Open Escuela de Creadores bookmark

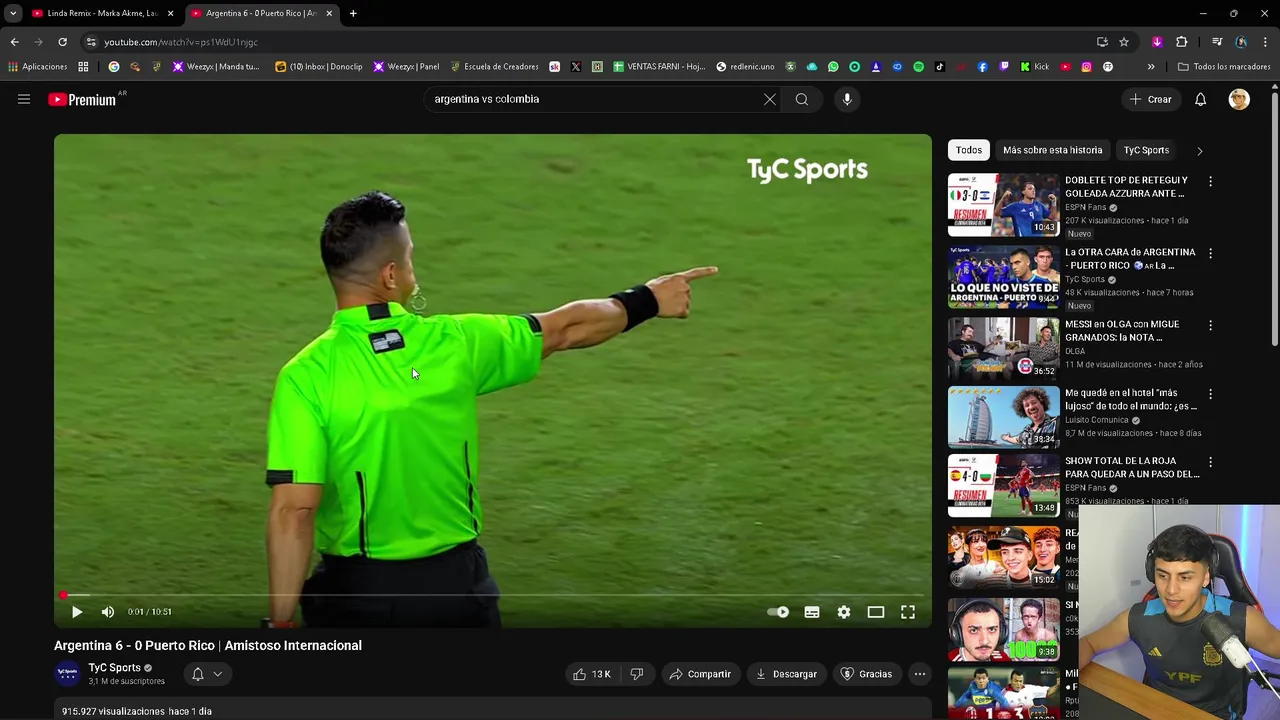point(494,67)
